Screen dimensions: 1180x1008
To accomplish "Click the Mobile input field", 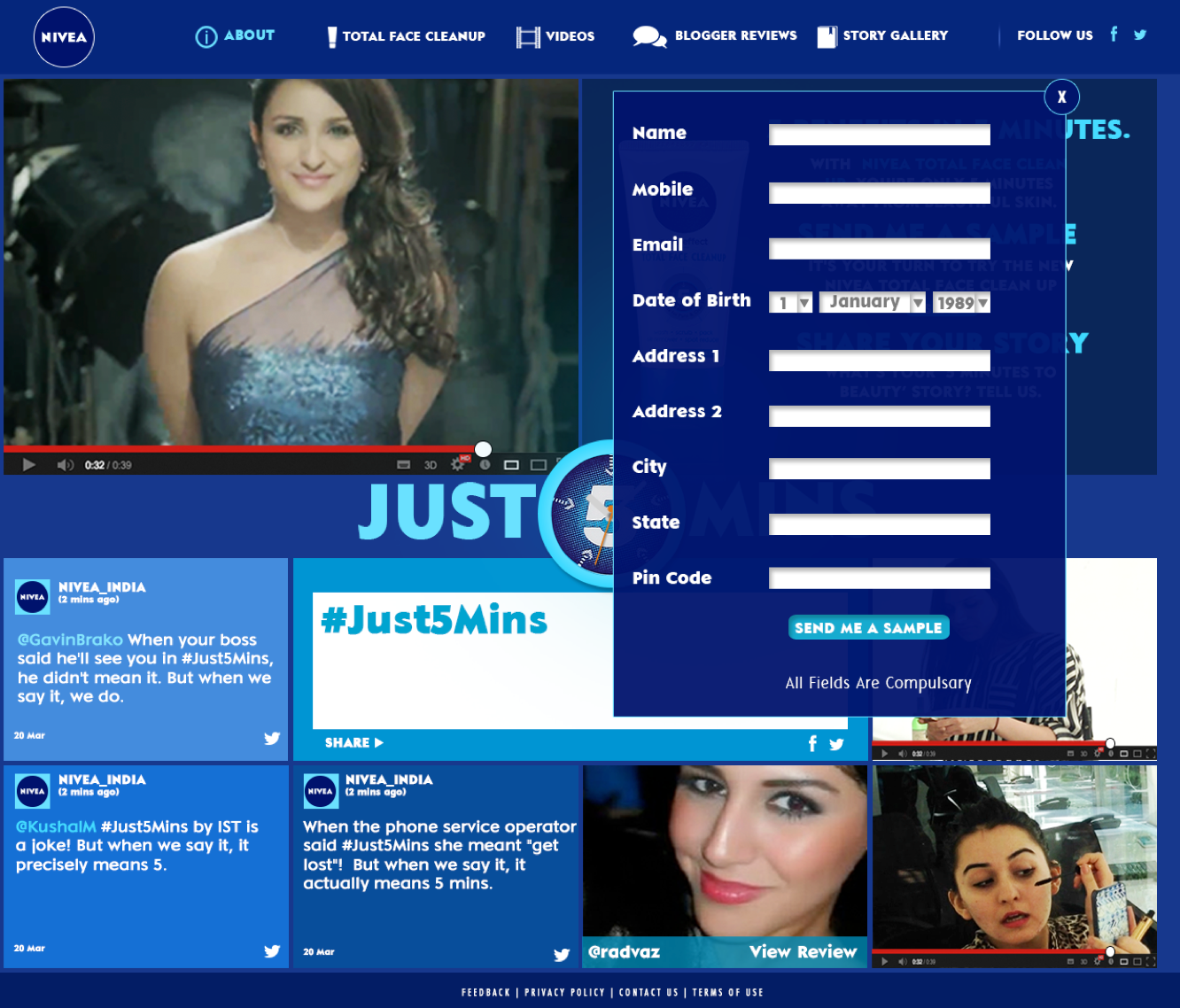I will coord(880,193).
